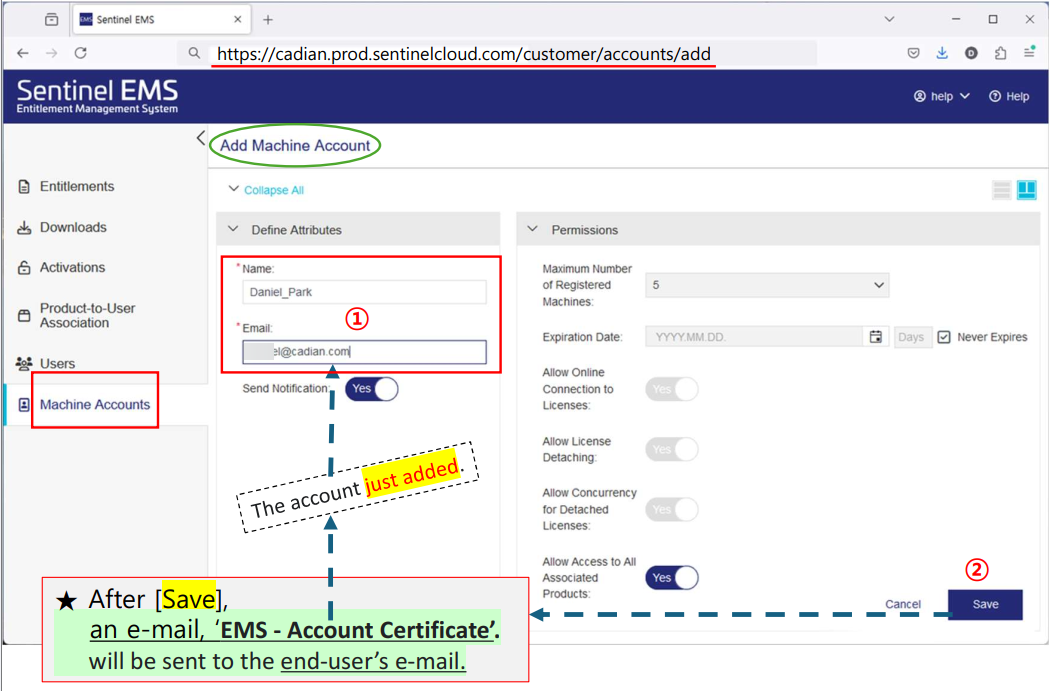Collapse the left sidebar with the arrow
This screenshot has height=691, width=1052.
point(201,138)
